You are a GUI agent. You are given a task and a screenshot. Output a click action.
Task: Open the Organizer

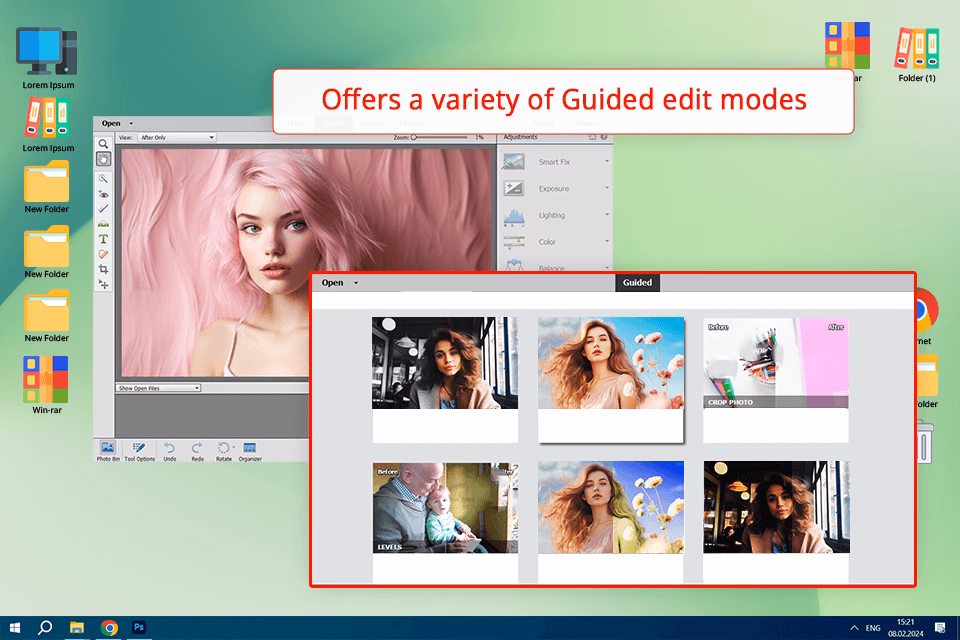(250, 449)
